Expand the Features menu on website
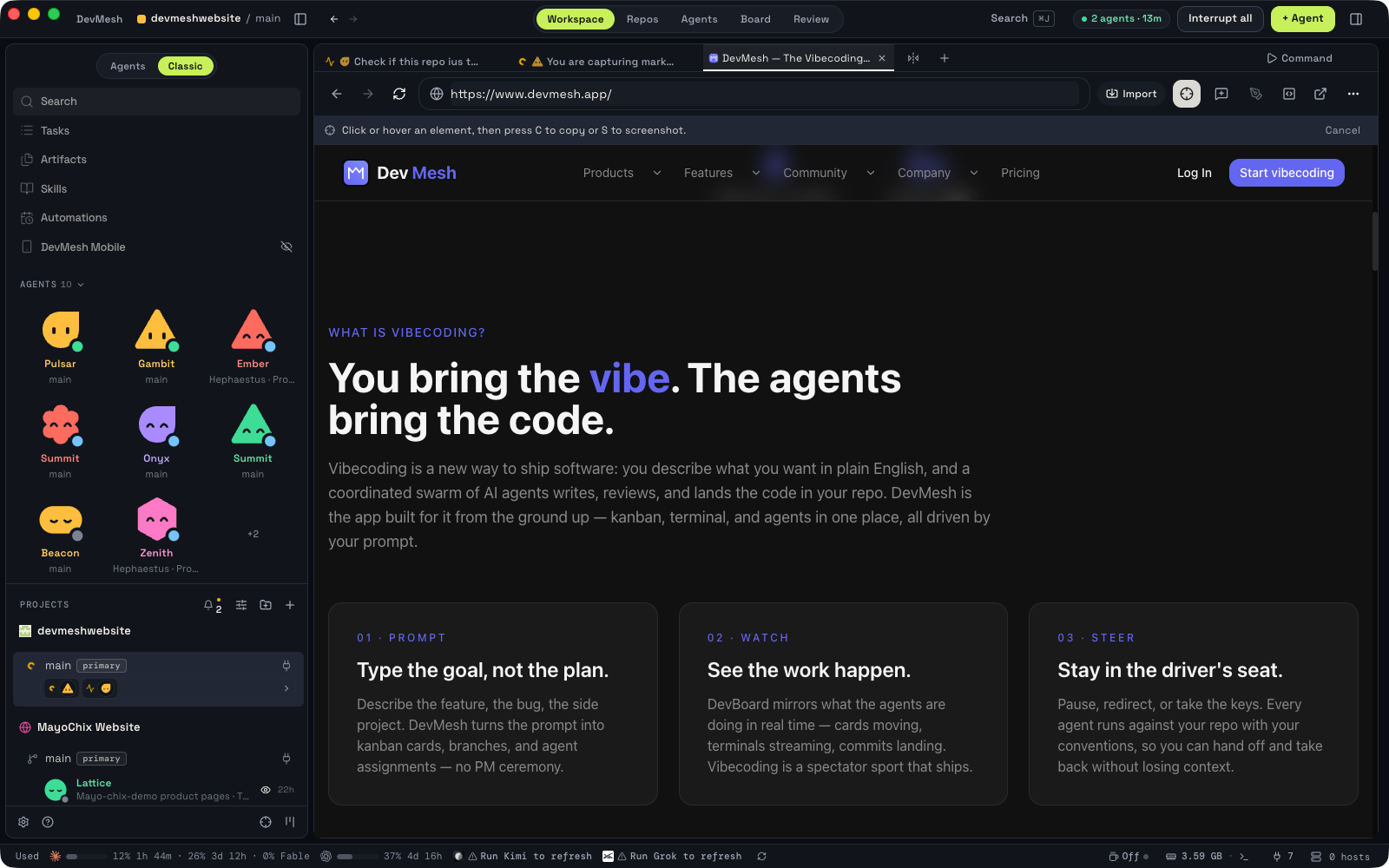Screen dimensions: 1389x868 pos(721,173)
